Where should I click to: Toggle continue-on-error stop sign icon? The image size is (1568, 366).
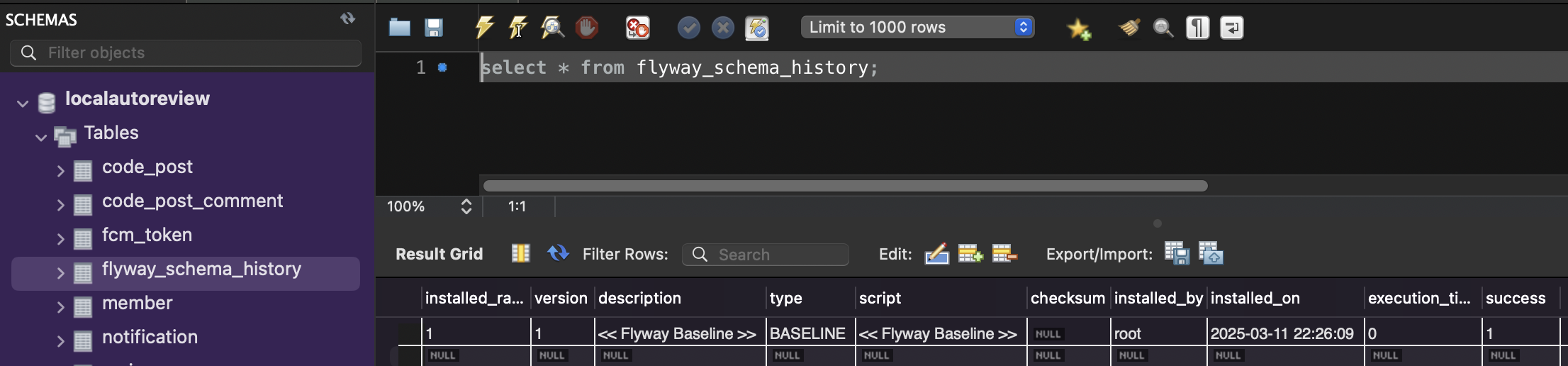coord(637,28)
